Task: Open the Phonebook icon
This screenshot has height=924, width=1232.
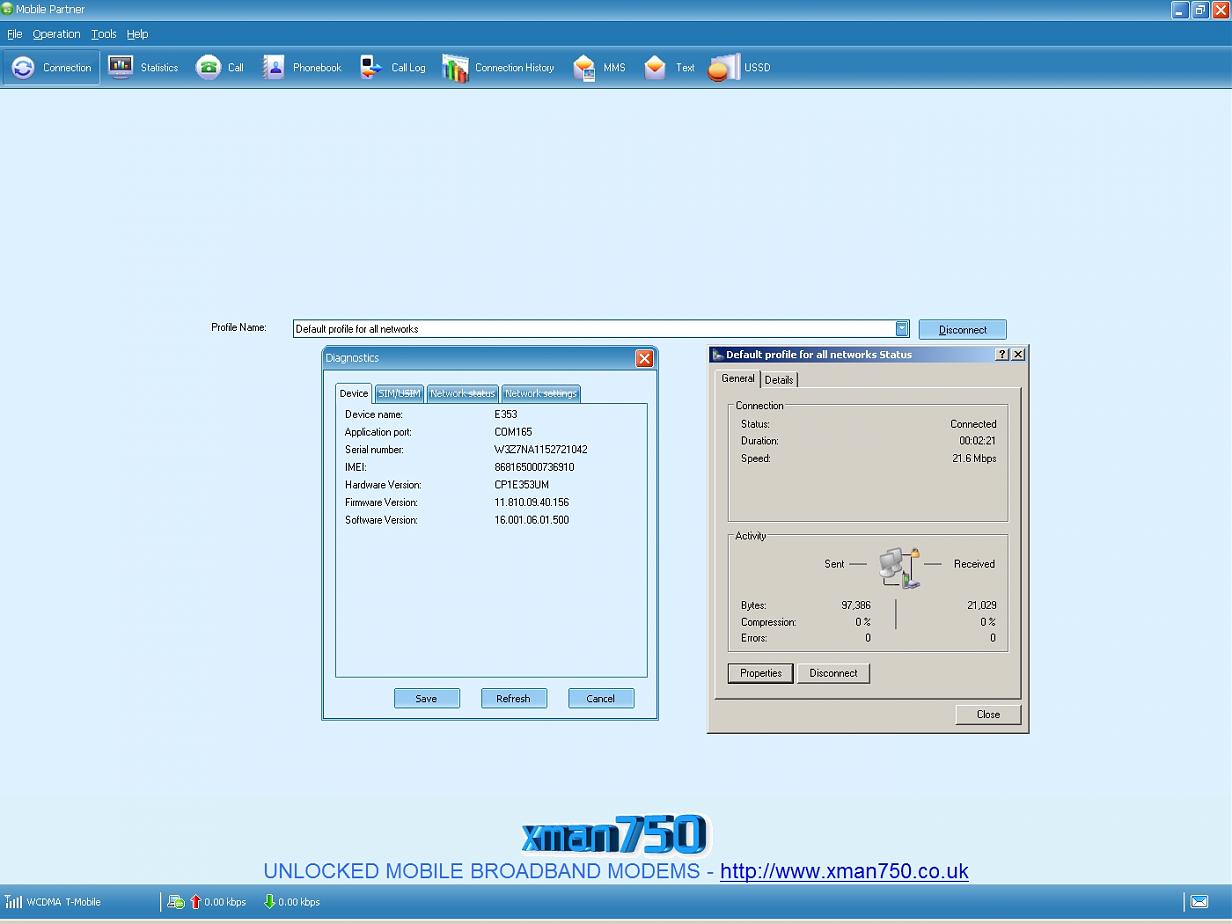Action: pyautogui.click(x=274, y=68)
